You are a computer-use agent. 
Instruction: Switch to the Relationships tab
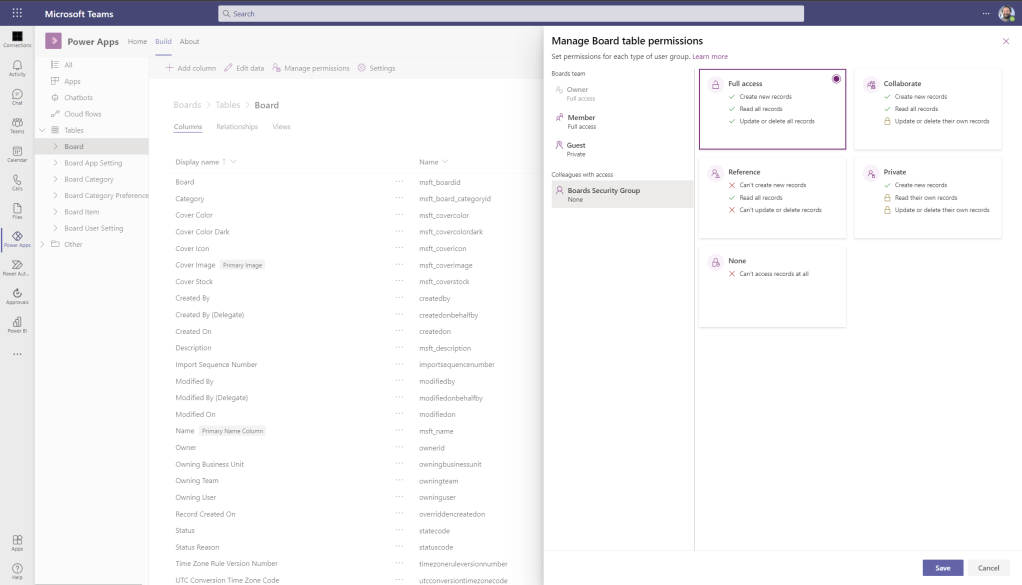[x=237, y=127]
